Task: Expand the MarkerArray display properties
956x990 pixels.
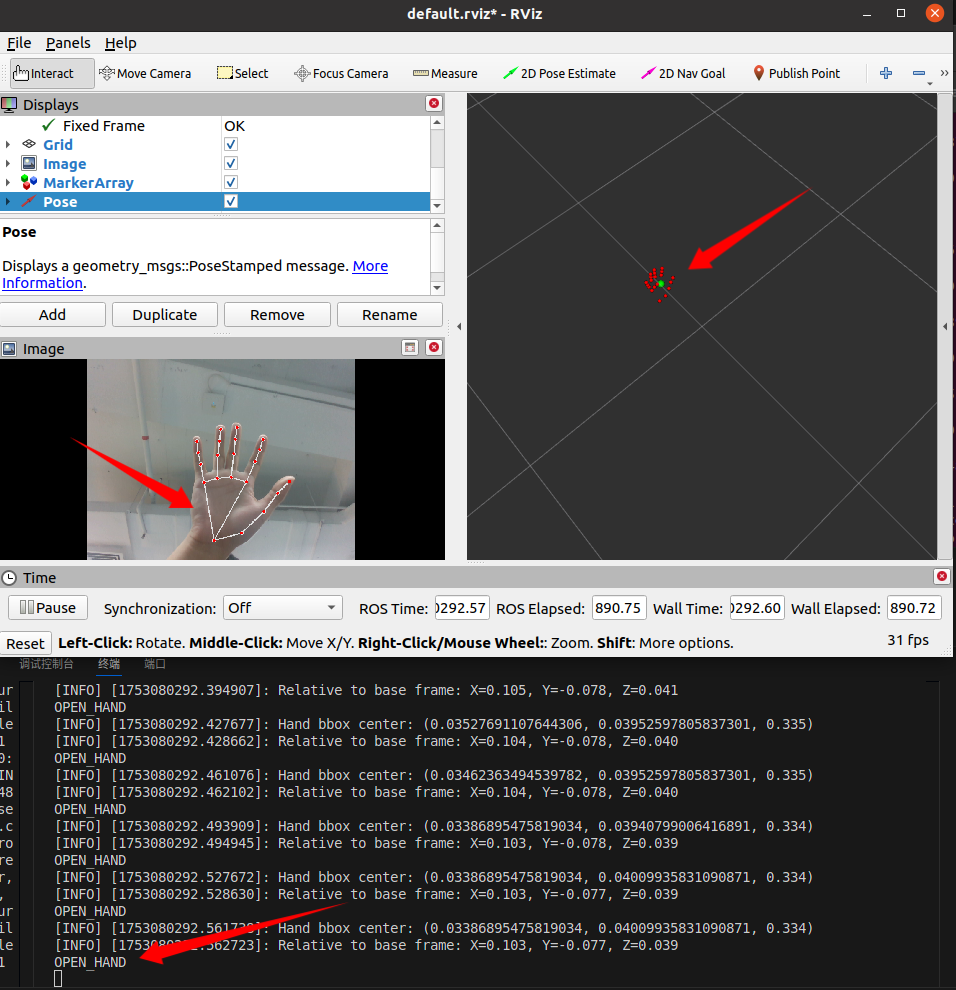Action: tap(8, 183)
